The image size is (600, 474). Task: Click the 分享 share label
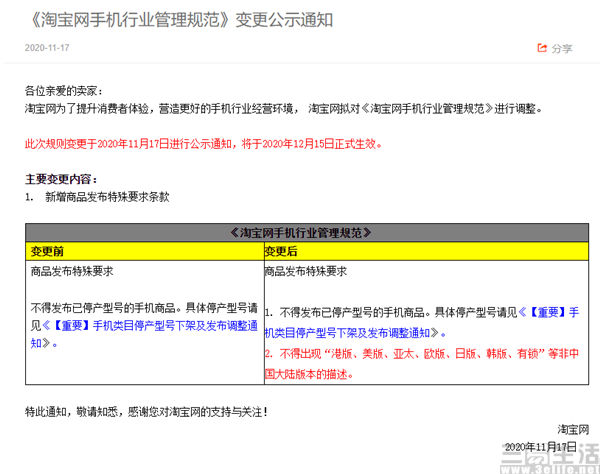pos(561,49)
